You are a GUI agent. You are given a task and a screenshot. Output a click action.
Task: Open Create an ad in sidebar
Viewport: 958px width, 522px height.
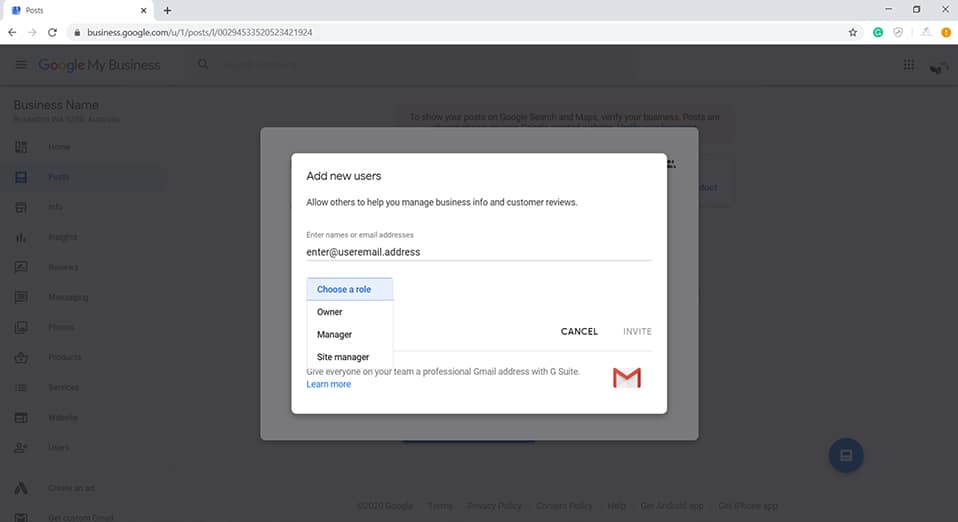(x=71, y=488)
